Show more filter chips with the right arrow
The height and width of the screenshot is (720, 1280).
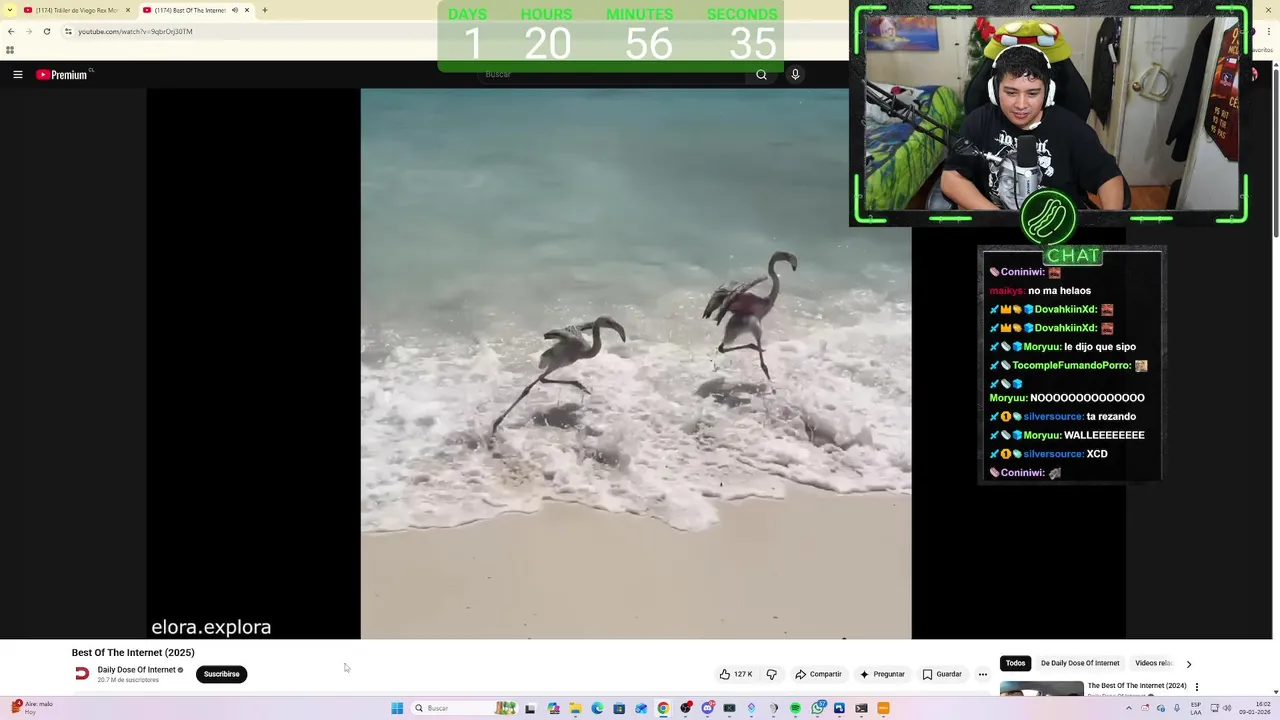1188,663
